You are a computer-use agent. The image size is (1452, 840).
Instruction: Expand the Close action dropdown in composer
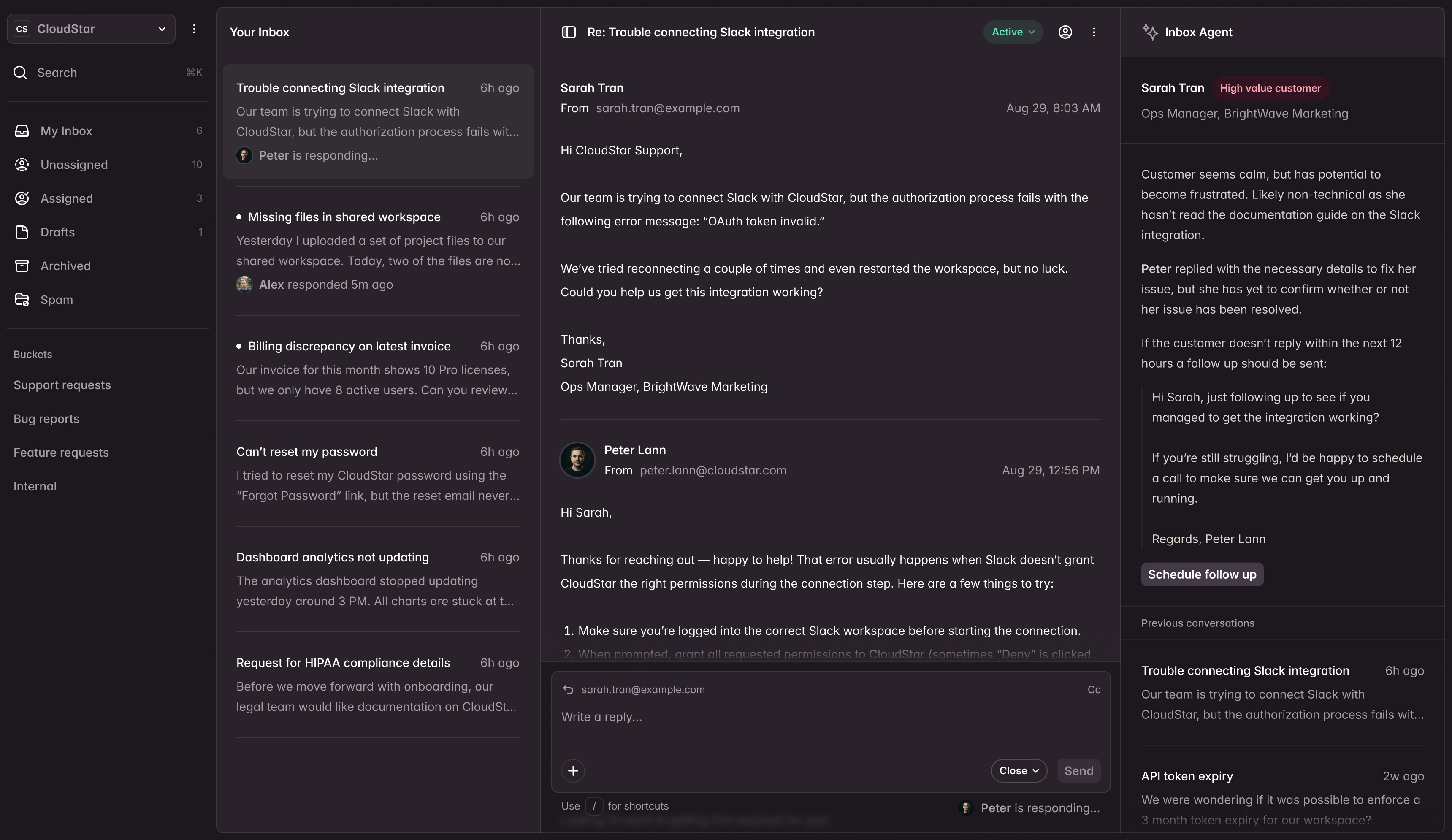pyautogui.click(x=1018, y=770)
